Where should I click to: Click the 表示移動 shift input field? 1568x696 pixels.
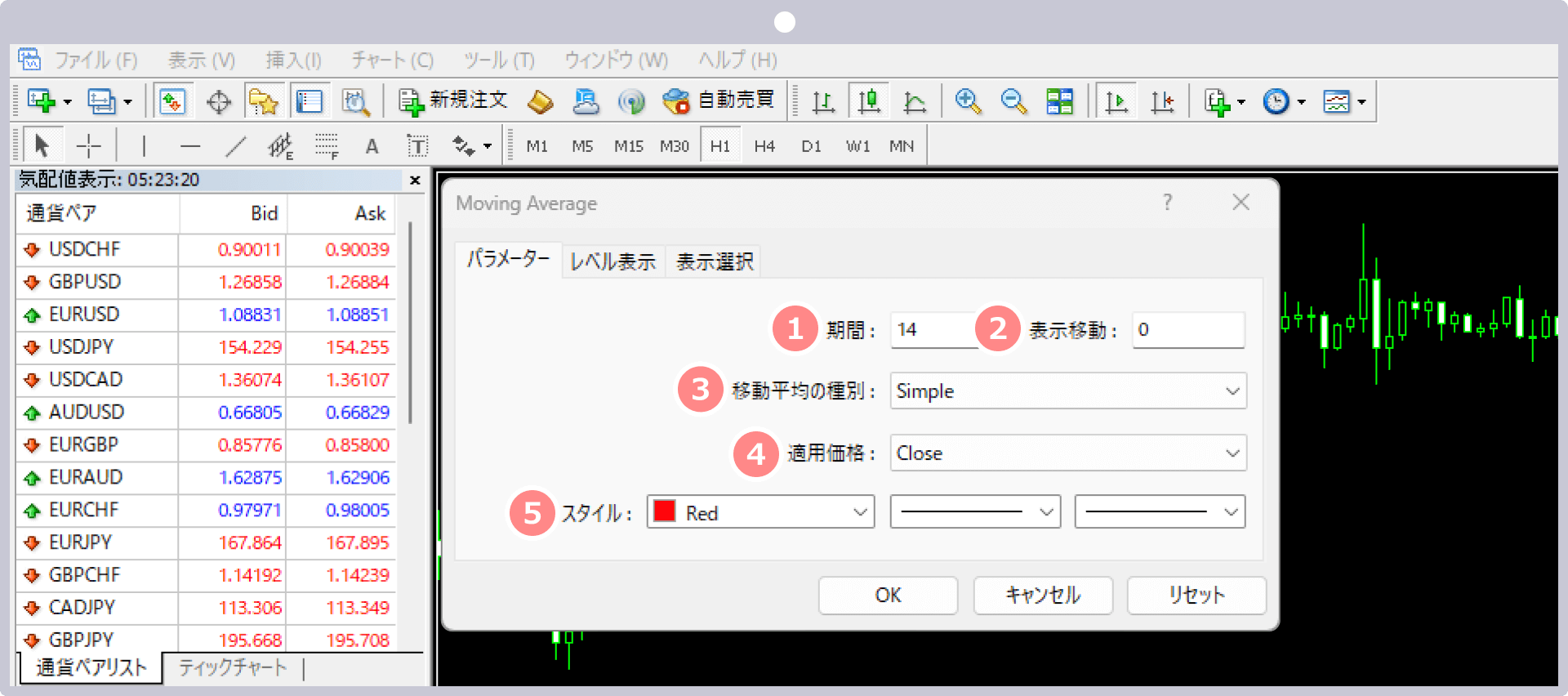click(1188, 330)
